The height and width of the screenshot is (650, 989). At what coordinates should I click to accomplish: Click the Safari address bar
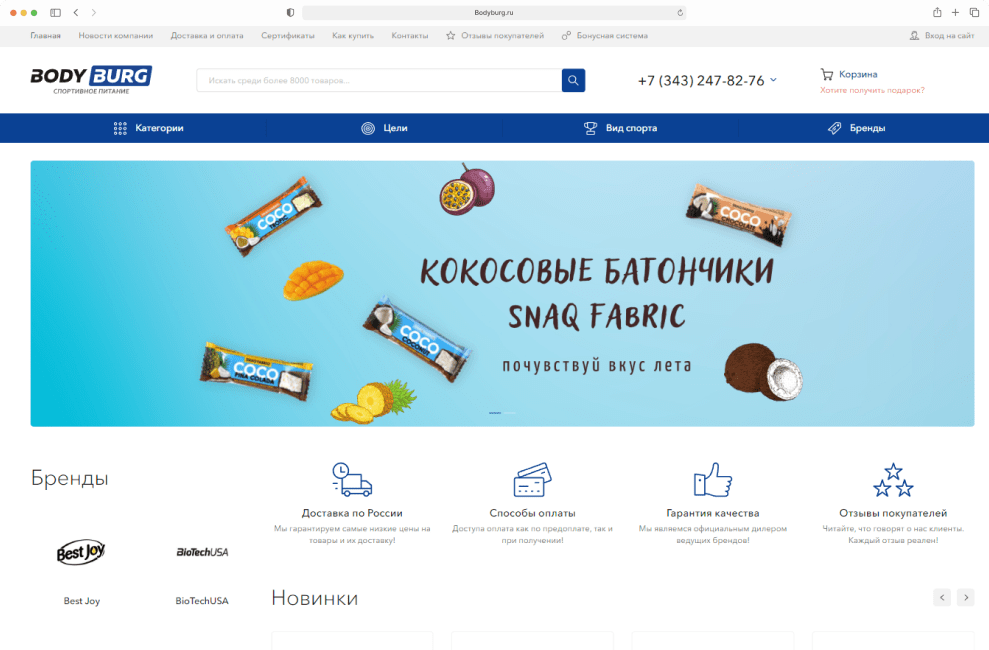pyautogui.click(x=494, y=13)
